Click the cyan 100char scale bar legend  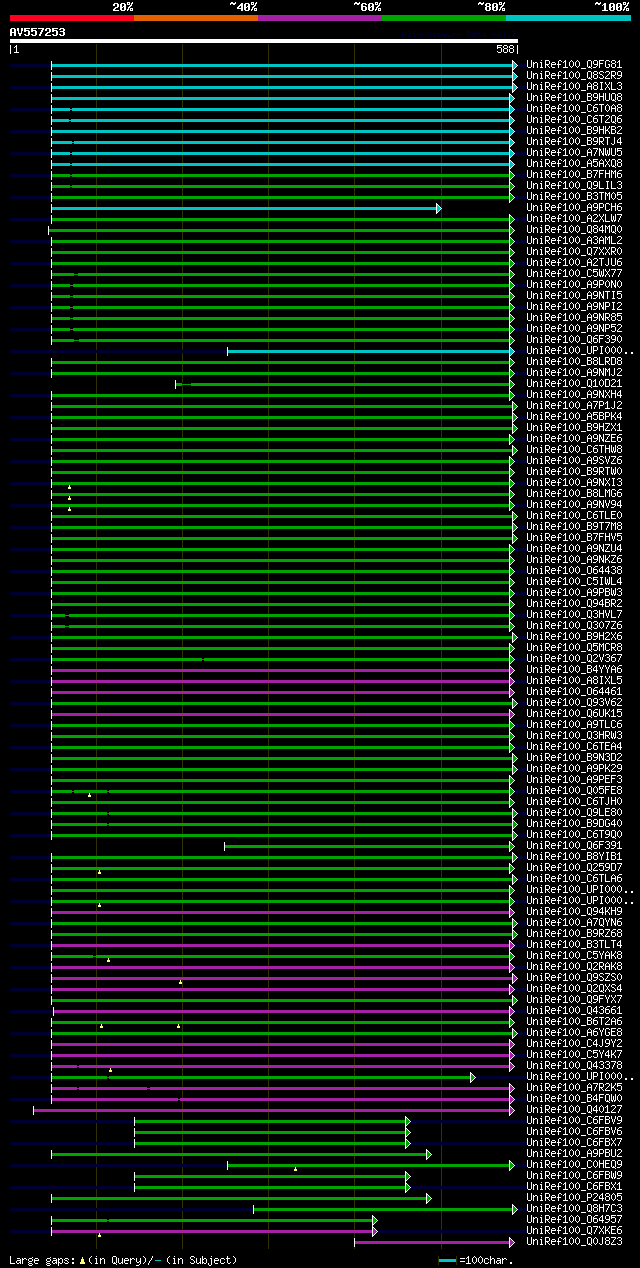coord(447,1260)
